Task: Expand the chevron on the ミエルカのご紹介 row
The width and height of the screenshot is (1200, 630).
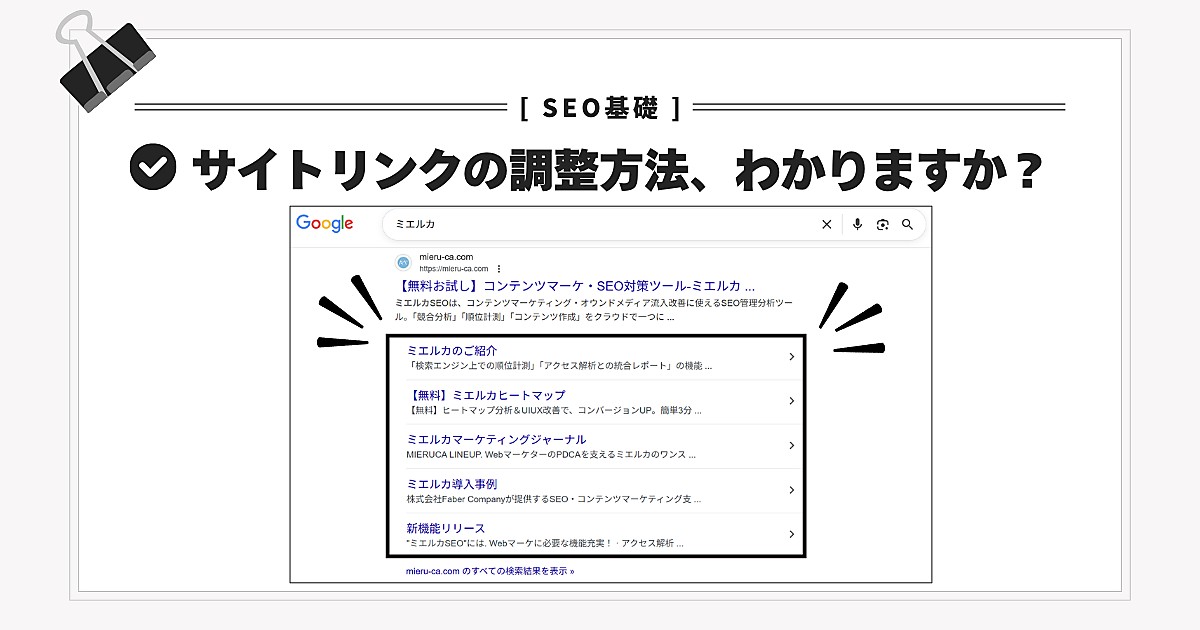Action: (791, 357)
